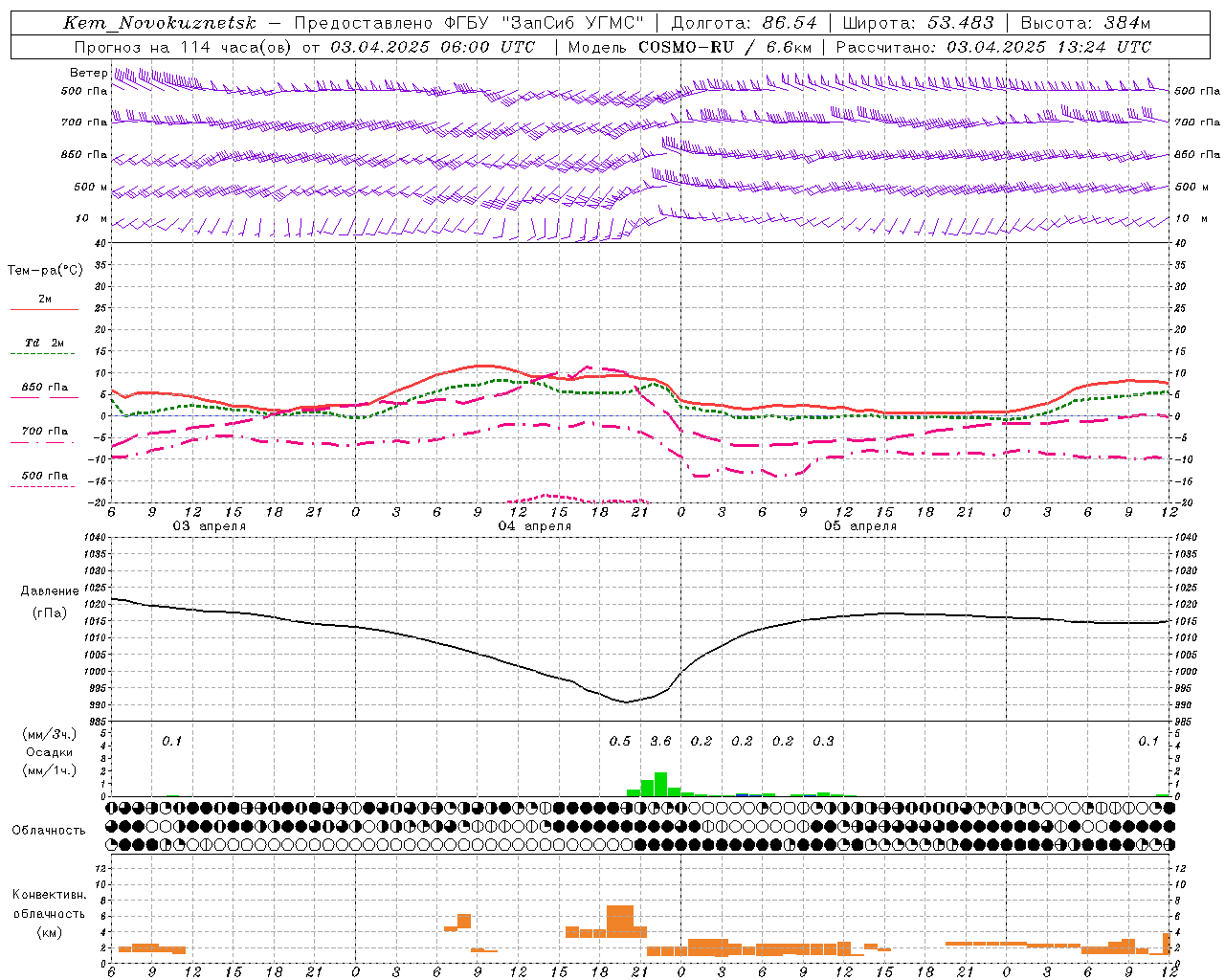Click the forecast start time 03.04.2025 06:00 UTC
The height and width of the screenshot is (980, 1225).
click(433, 47)
